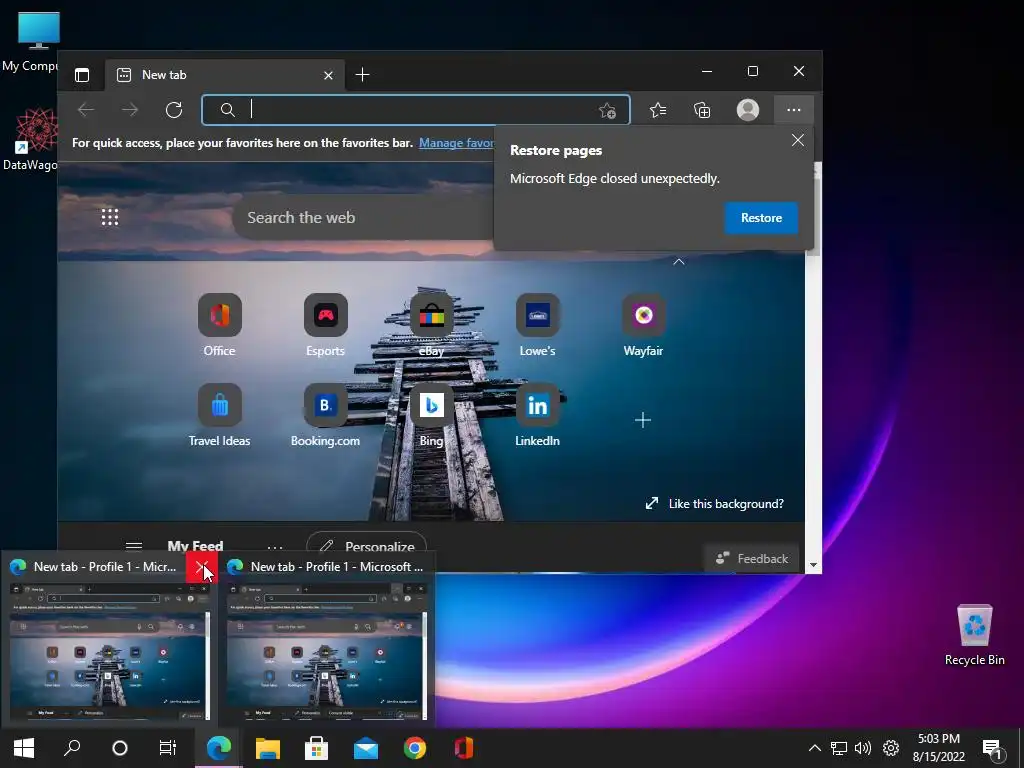Image resolution: width=1024 pixels, height=768 pixels.
Task: Click the Edge taskbar icon
Action: pos(219,748)
